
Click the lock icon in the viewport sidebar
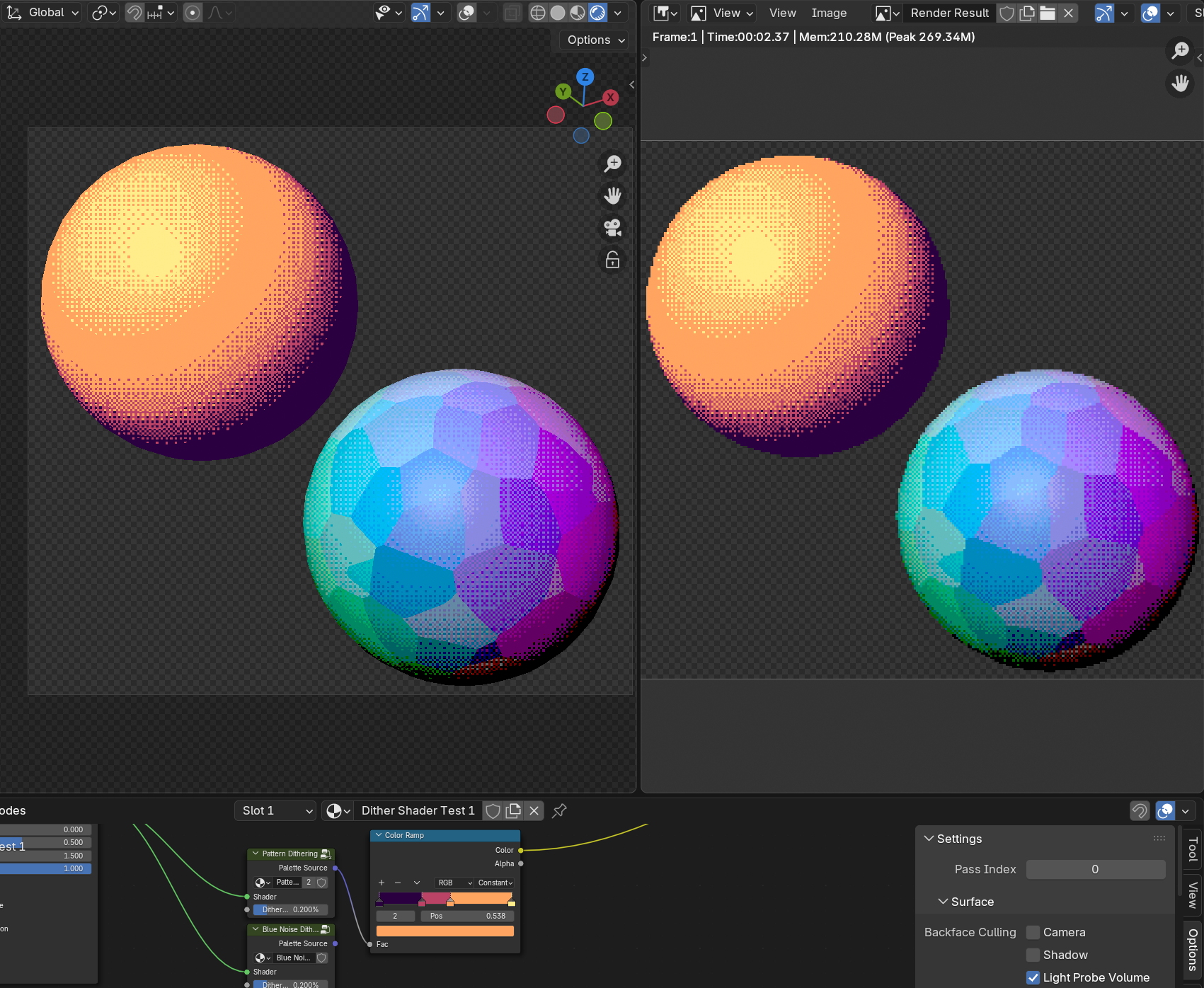click(x=612, y=260)
